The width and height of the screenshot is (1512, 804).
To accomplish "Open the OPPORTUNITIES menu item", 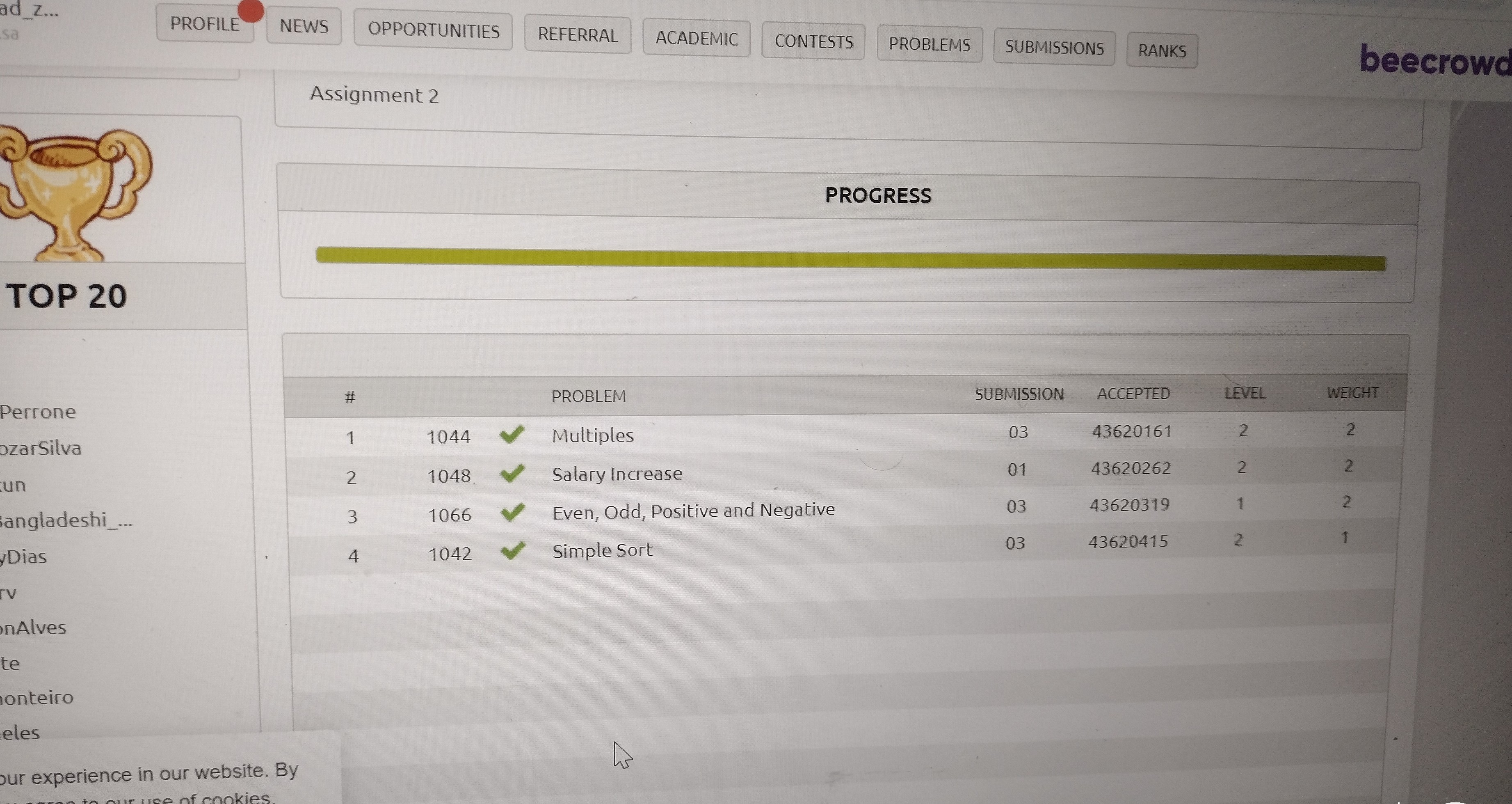I will (x=433, y=30).
